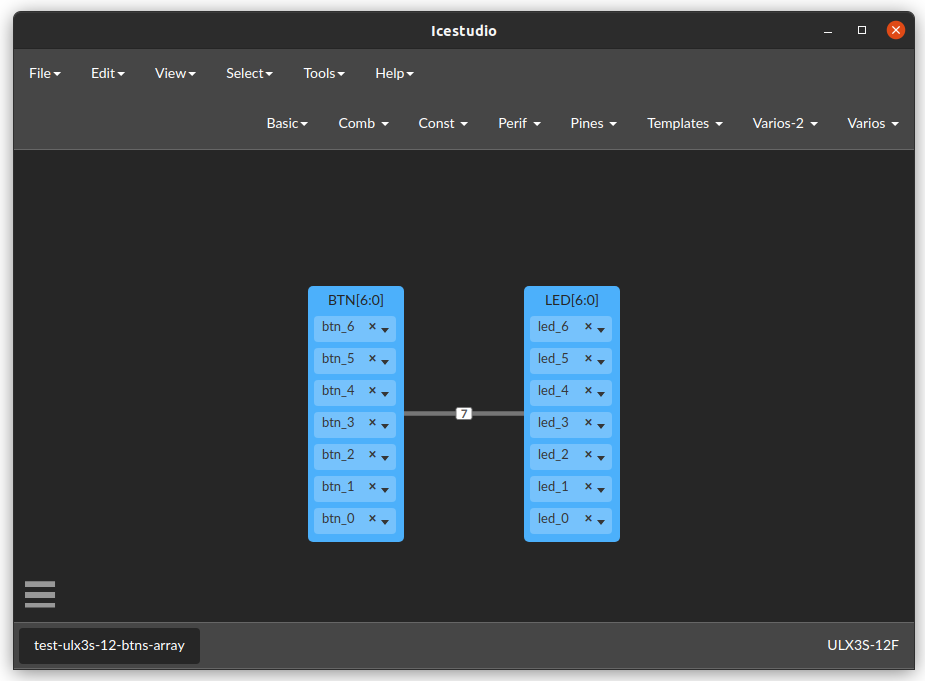Viewport: 925px width, 681px height.
Task: Clear the led_0 pin assignment
Action: (x=587, y=519)
